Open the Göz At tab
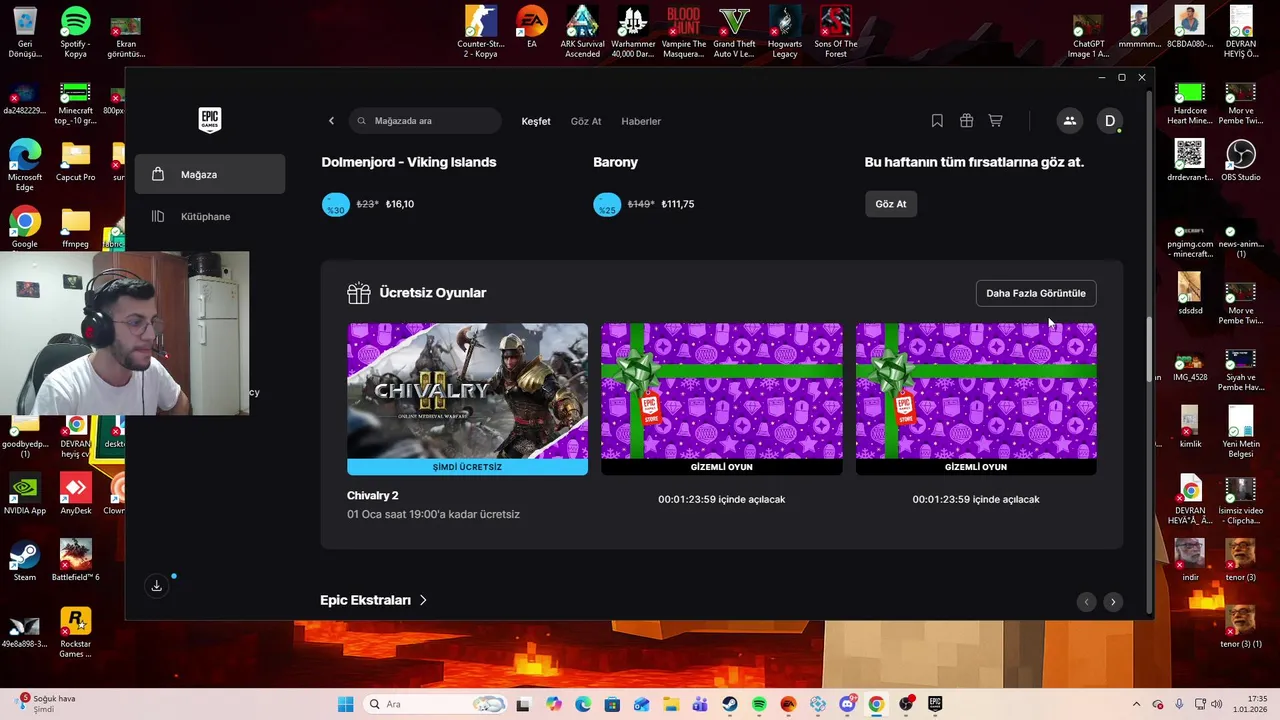Image resolution: width=1280 pixels, height=720 pixels. coord(586,121)
